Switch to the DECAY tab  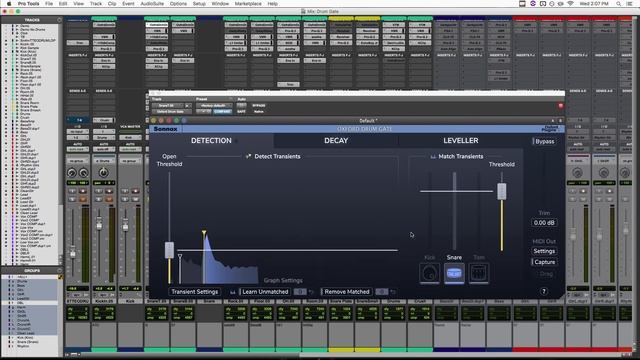[336, 140]
